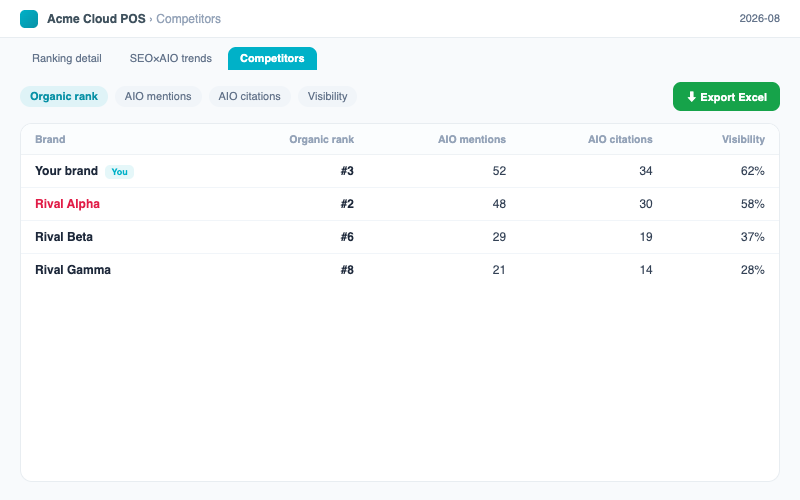Click Rival Beta's 29 mentions value

point(499,237)
